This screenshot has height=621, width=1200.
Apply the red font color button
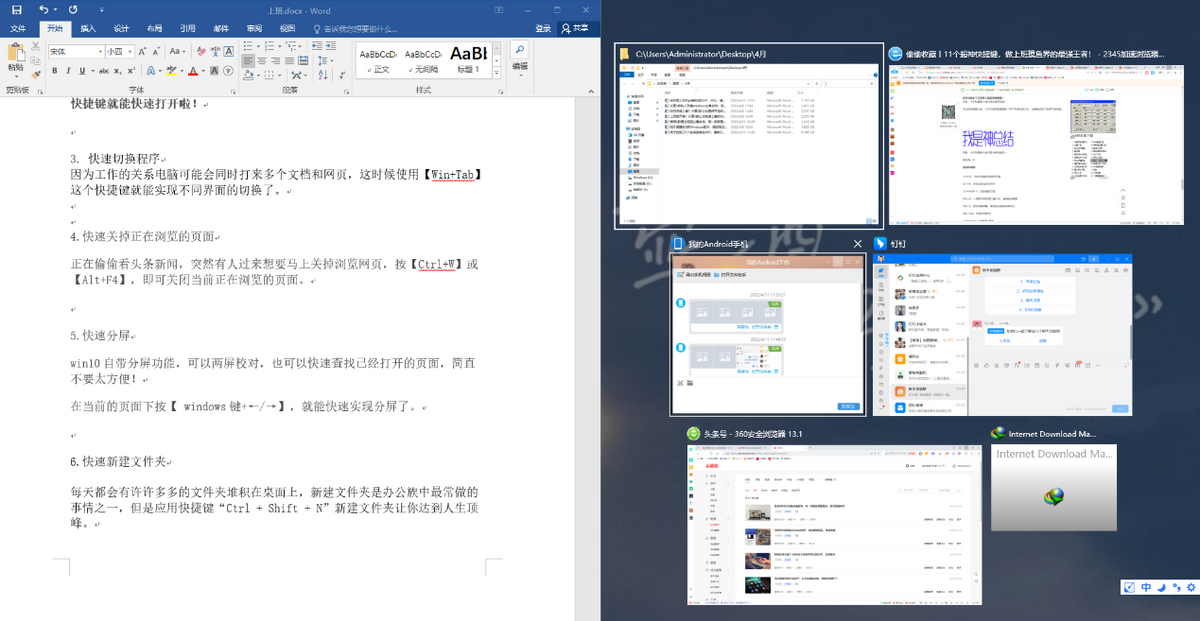click(x=192, y=71)
